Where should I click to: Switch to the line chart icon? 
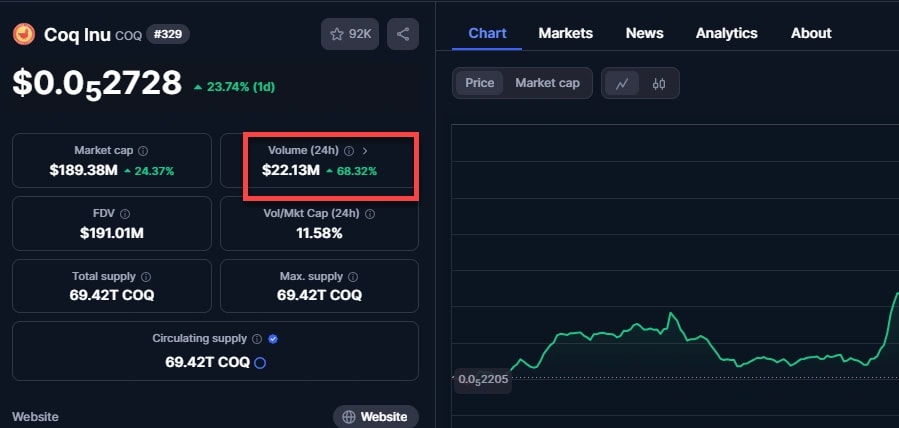[622, 83]
